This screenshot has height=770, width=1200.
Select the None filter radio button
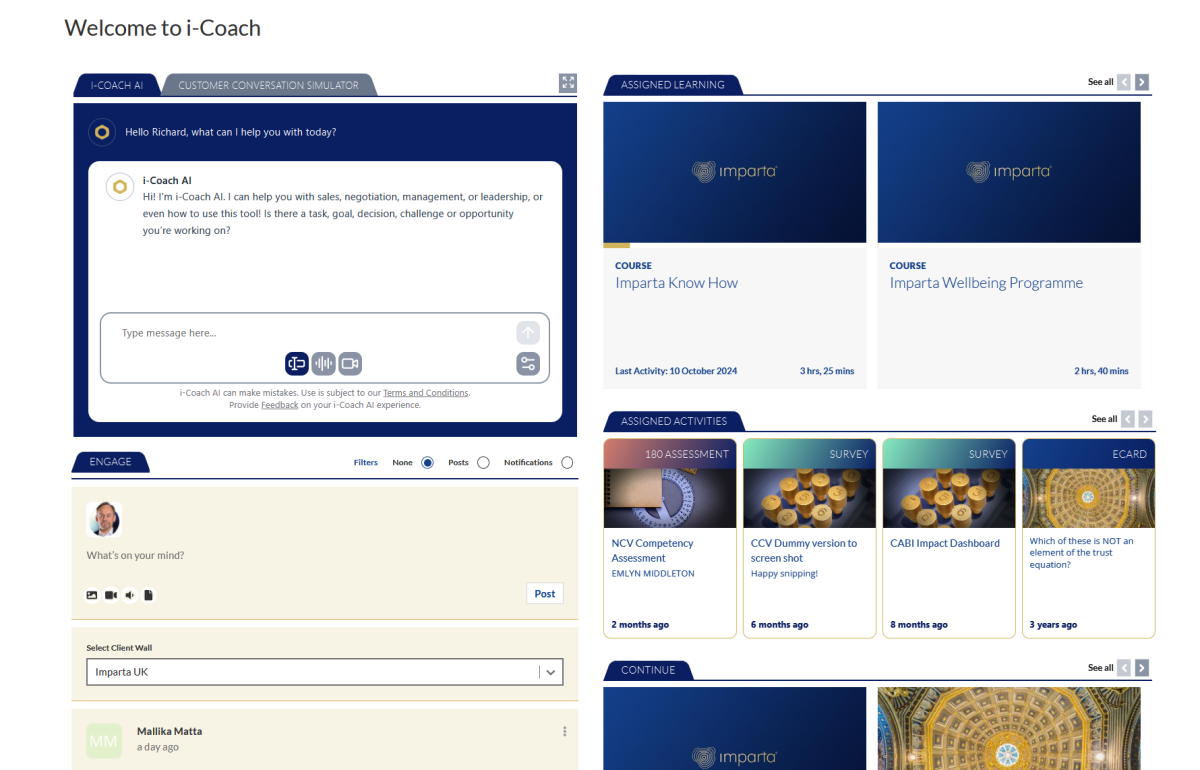click(x=427, y=463)
